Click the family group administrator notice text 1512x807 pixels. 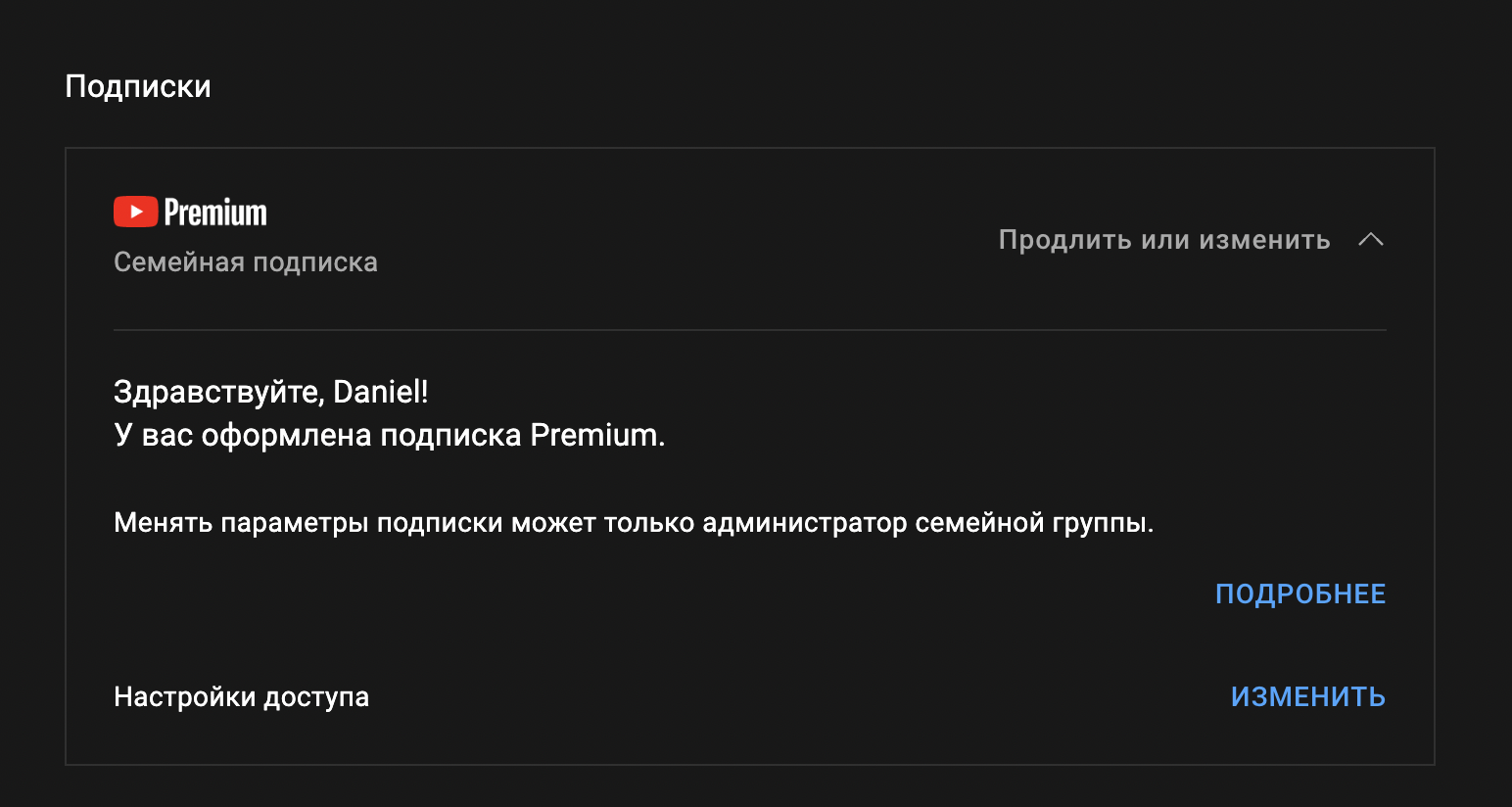tap(634, 523)
